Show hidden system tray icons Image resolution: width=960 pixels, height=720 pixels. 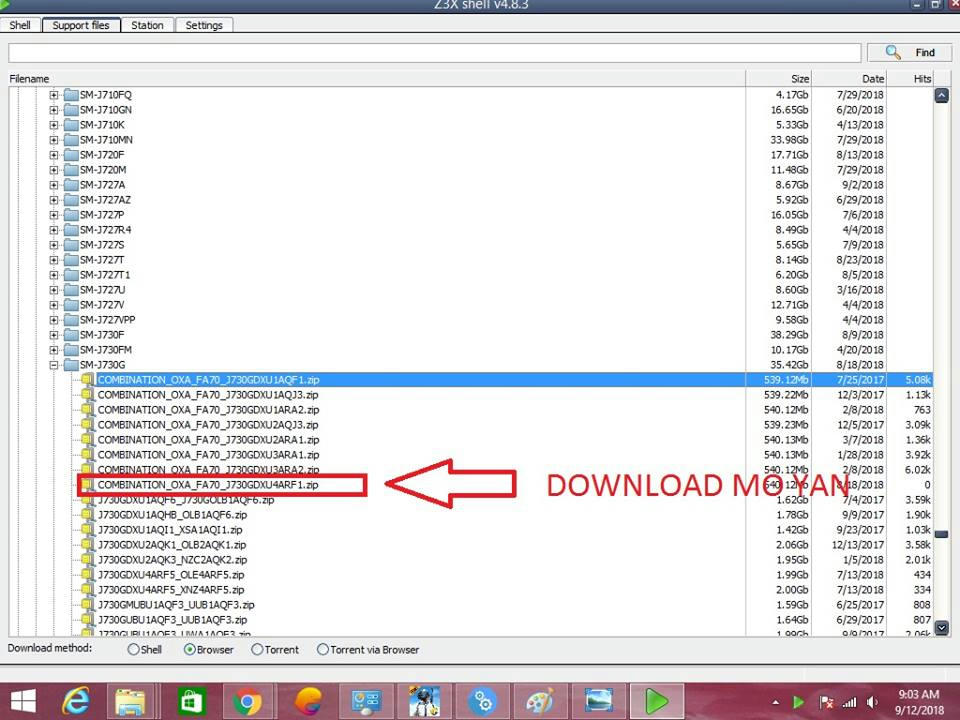click(x=776, y=702)
